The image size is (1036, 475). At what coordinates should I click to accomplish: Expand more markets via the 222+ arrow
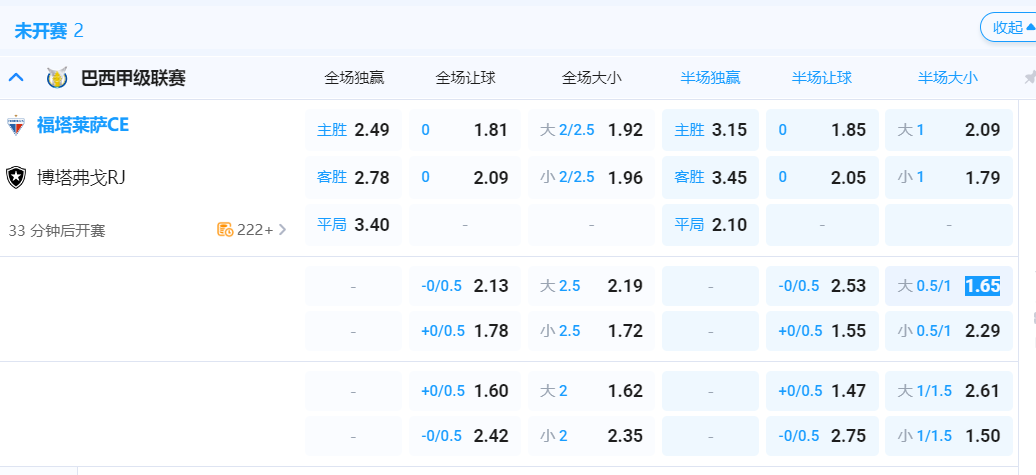point(282,230)
